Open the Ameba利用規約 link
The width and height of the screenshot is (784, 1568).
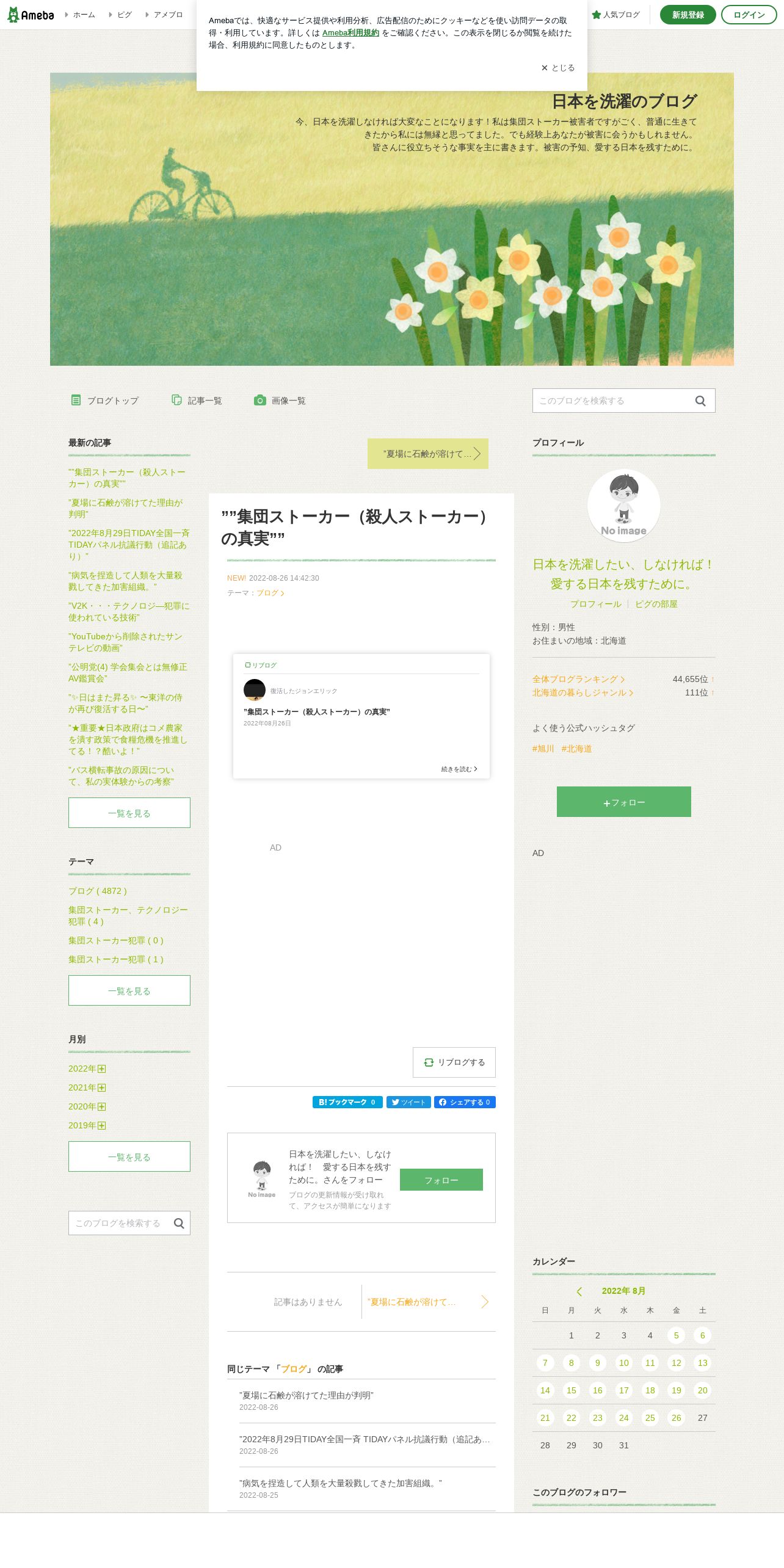(350, 33)
